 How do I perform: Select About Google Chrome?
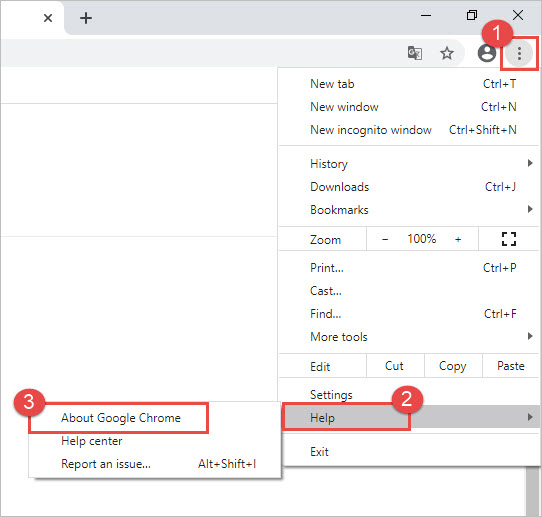(x=154, y=418)
